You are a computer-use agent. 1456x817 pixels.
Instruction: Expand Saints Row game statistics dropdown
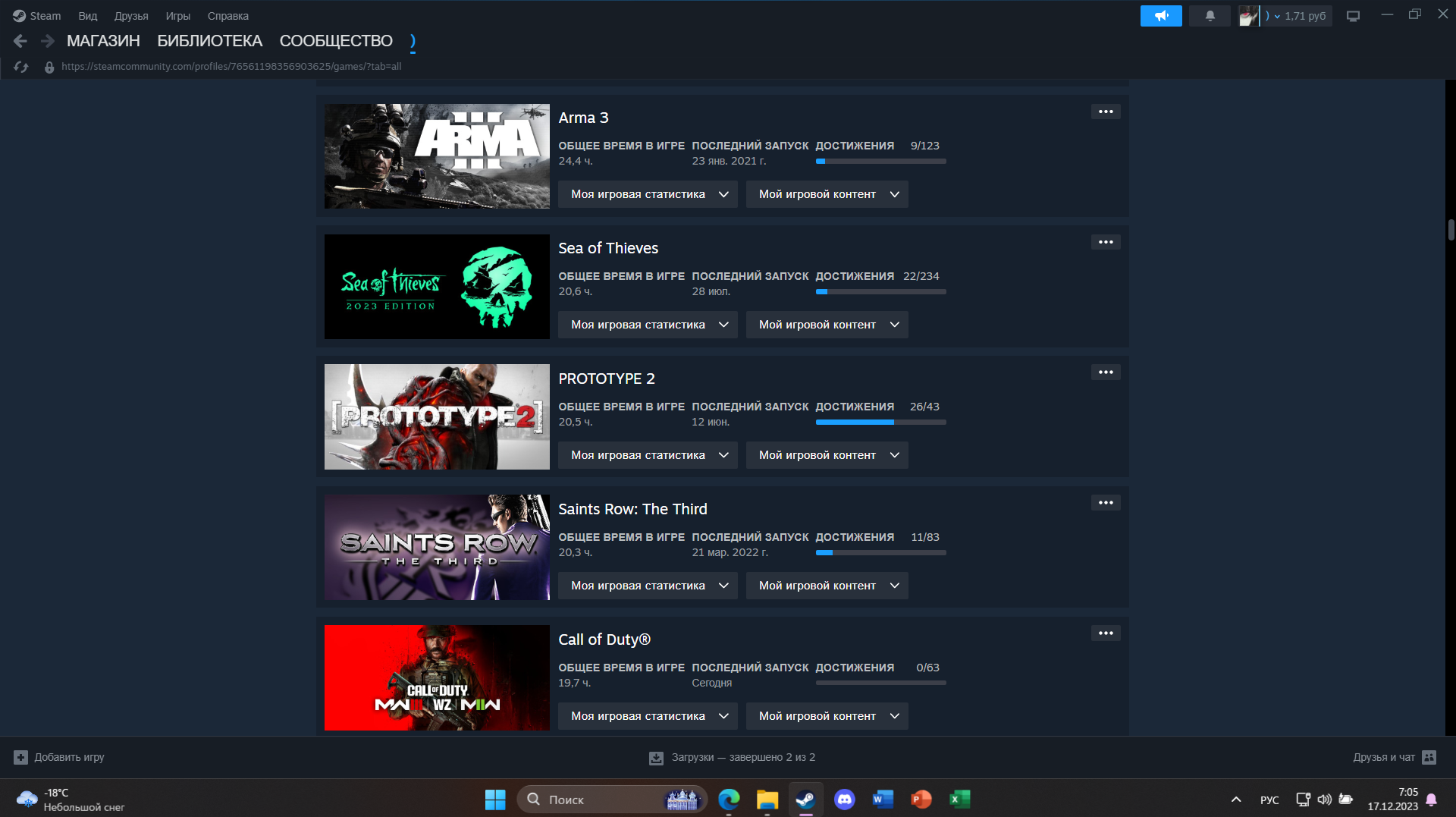(648, 586)
